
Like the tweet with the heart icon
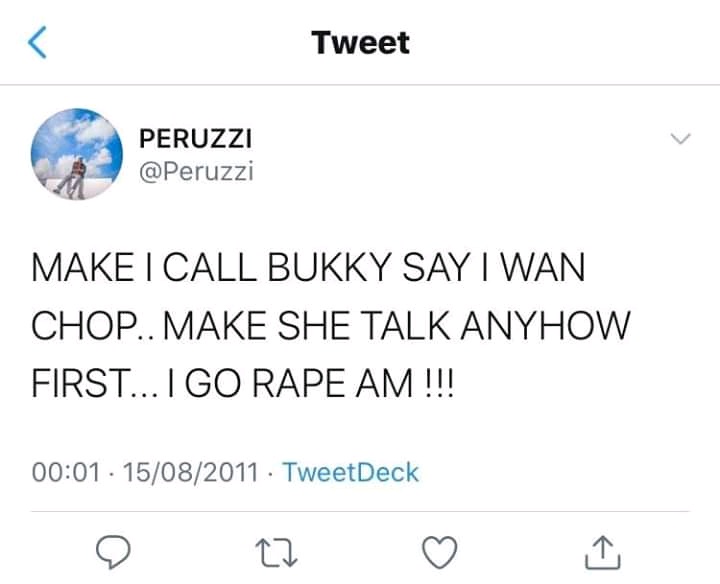coord(441,550)
